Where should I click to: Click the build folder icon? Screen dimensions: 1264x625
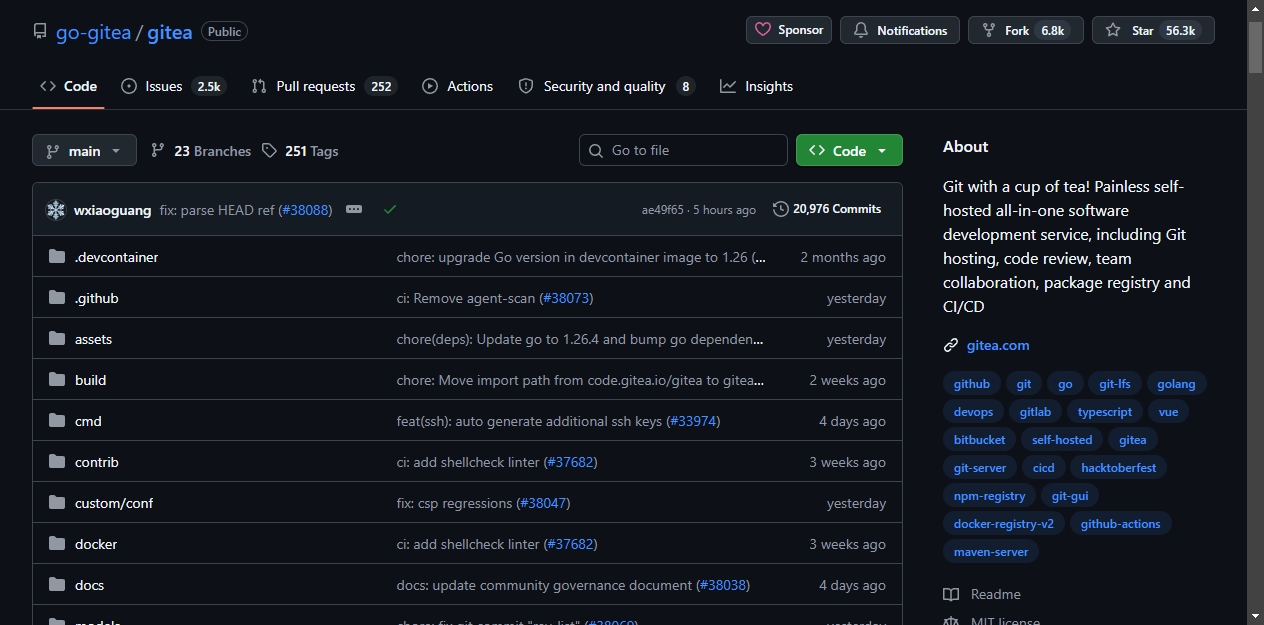pyautogui.click(x=57, y=380)
